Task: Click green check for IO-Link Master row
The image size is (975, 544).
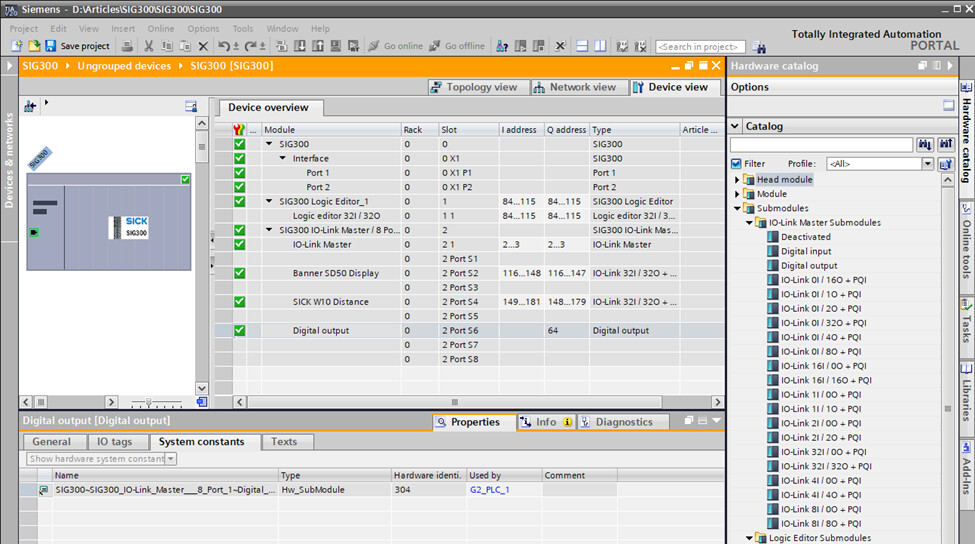Action: click(239, 244)
